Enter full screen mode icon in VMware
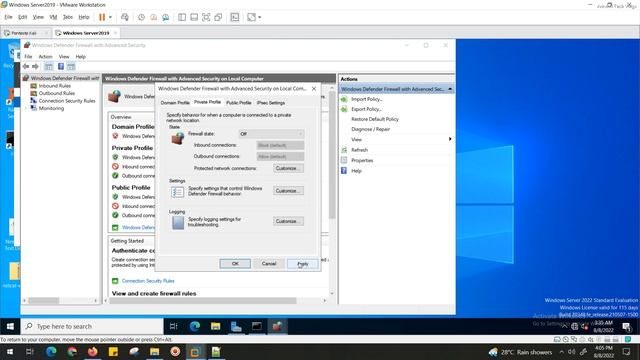The height and width of the screenshot is (360, 640). pos(206,17)
